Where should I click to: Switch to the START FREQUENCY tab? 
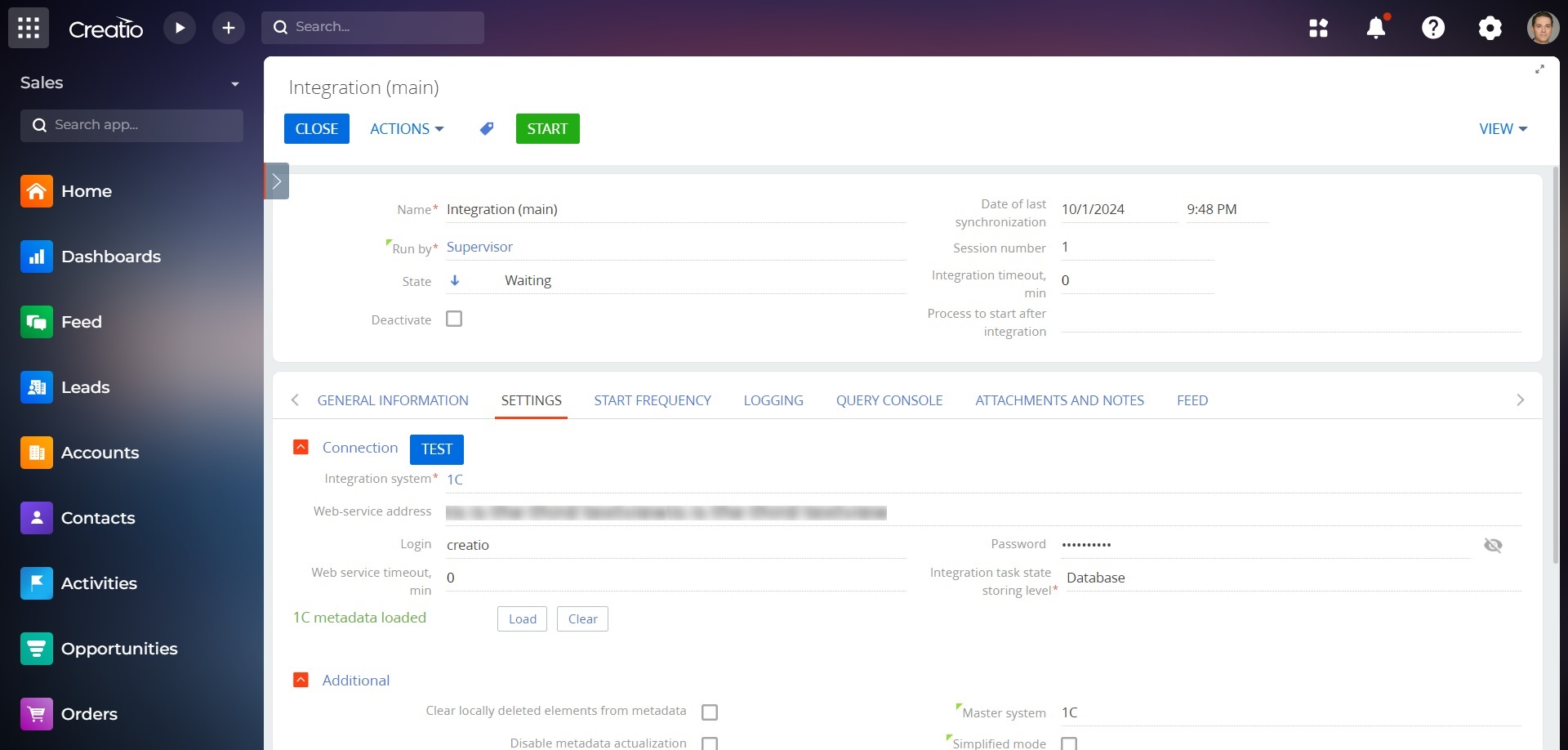coord(653,400)
